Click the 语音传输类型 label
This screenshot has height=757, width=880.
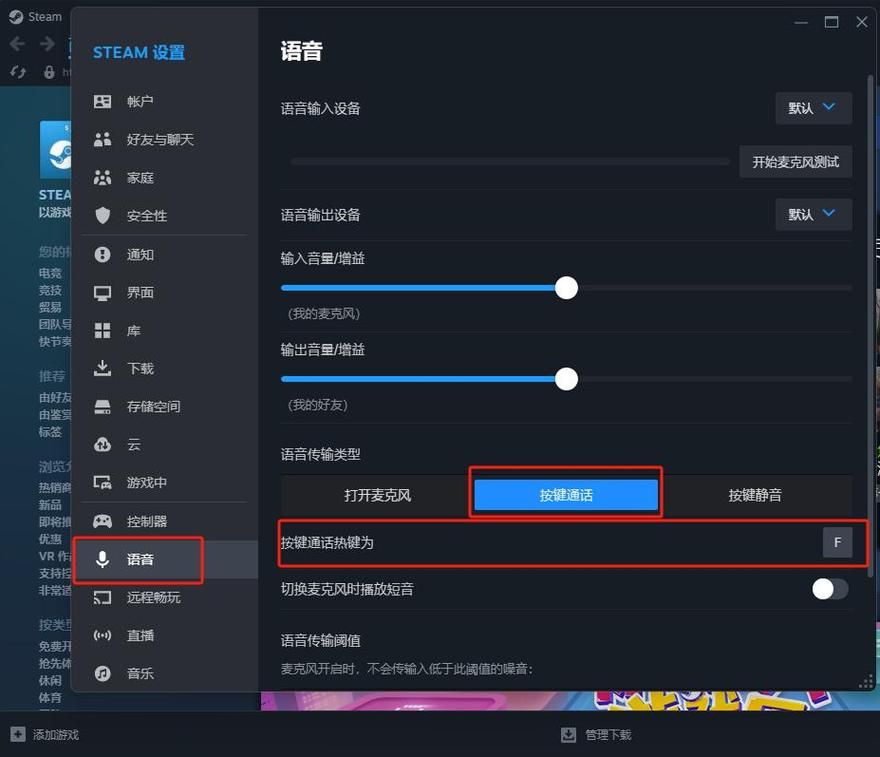coord(320,454)
